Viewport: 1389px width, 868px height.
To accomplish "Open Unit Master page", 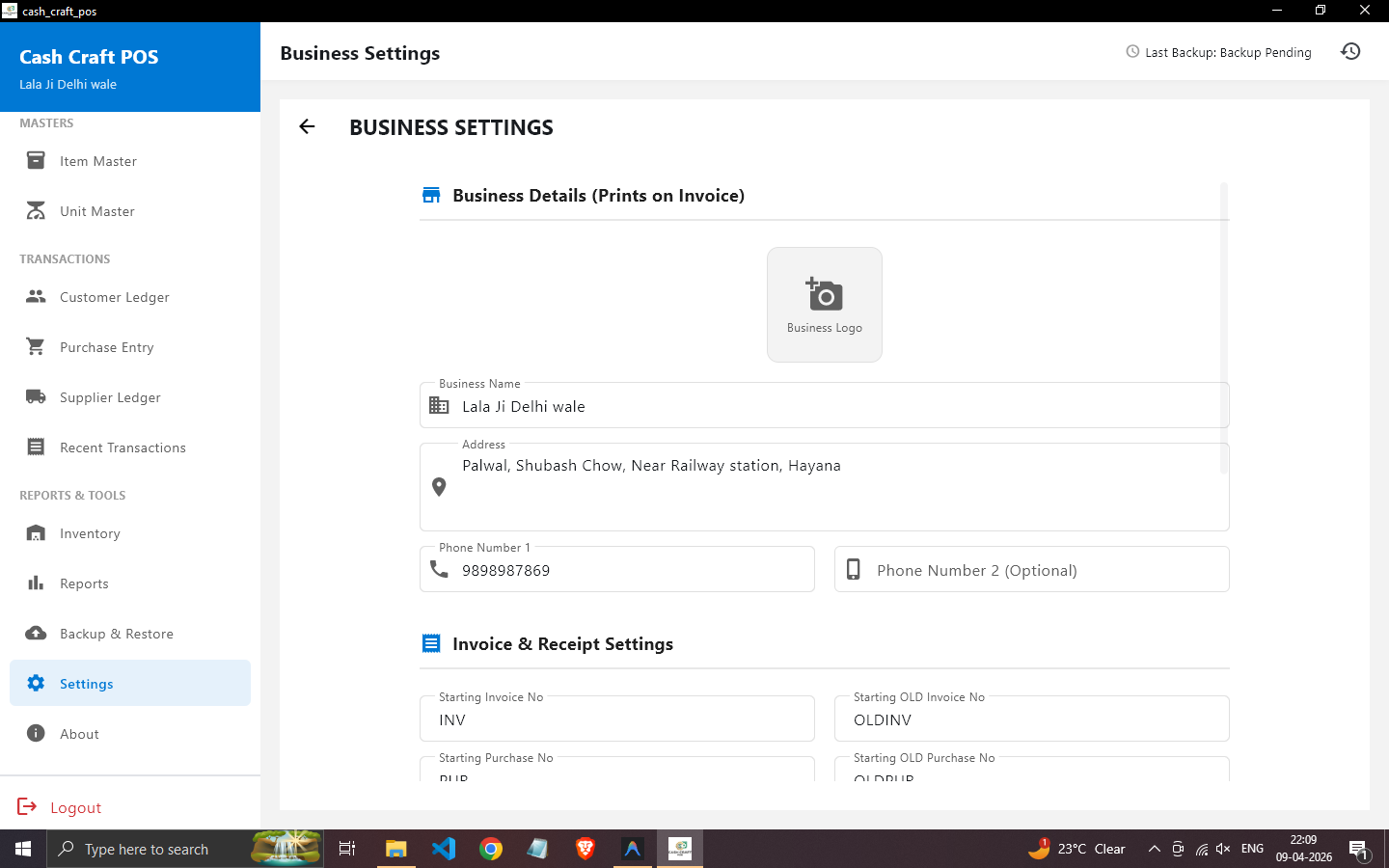I will pos(130,211).
